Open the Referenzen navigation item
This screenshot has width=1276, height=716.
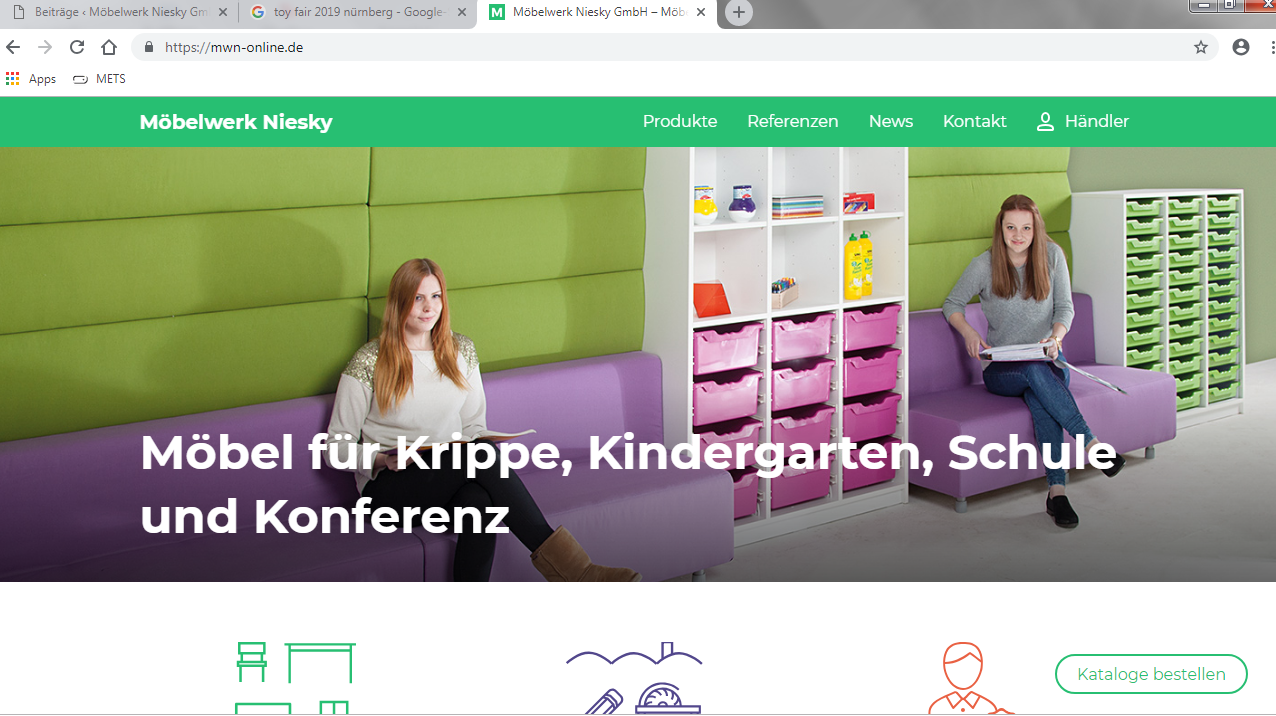[x=792, y=121]
